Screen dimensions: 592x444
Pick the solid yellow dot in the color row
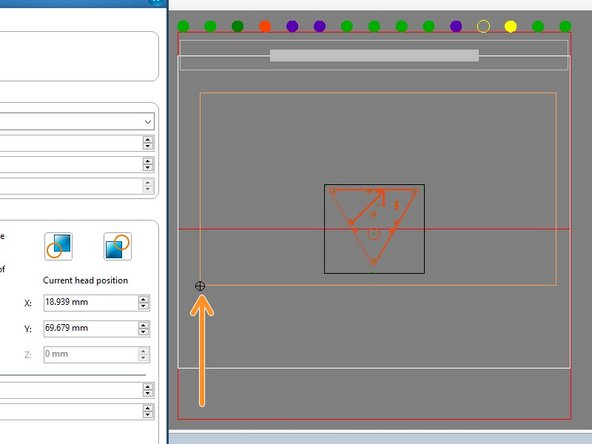[x=510, y=26]
